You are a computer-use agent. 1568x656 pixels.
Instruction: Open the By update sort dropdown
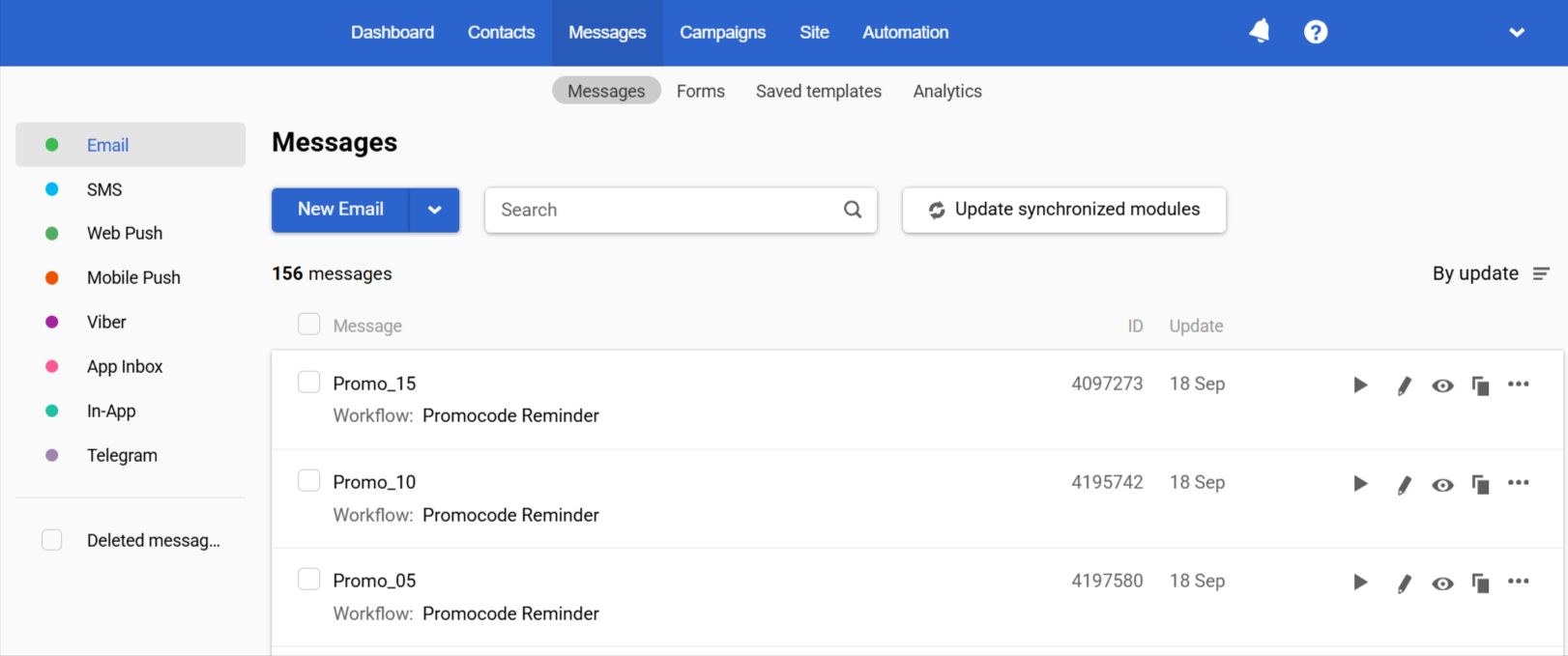pyautogui.click(x=1491, y=273)
